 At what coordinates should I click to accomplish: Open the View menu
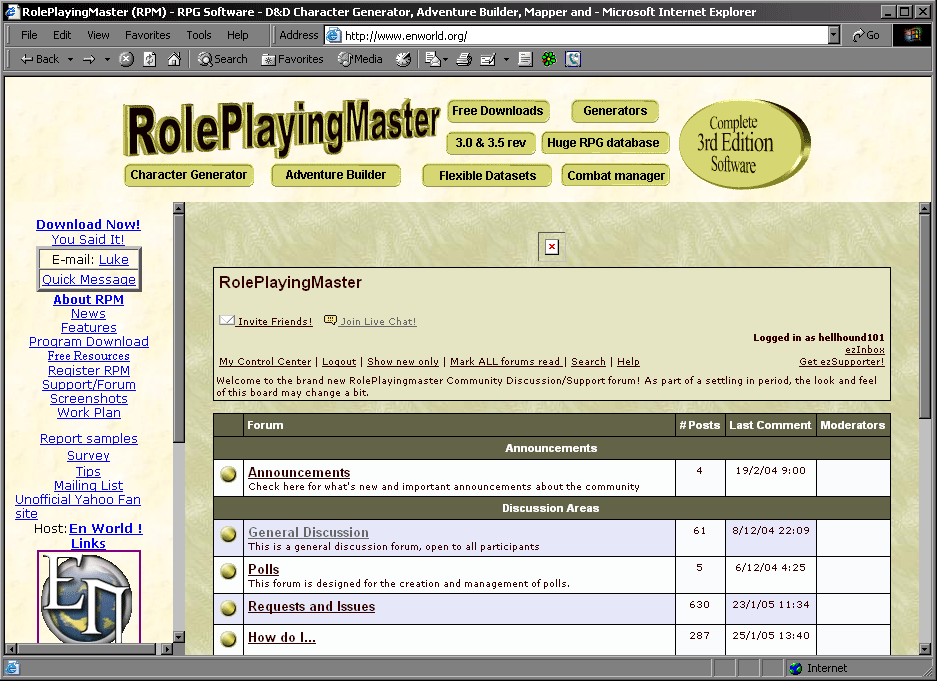98,35
